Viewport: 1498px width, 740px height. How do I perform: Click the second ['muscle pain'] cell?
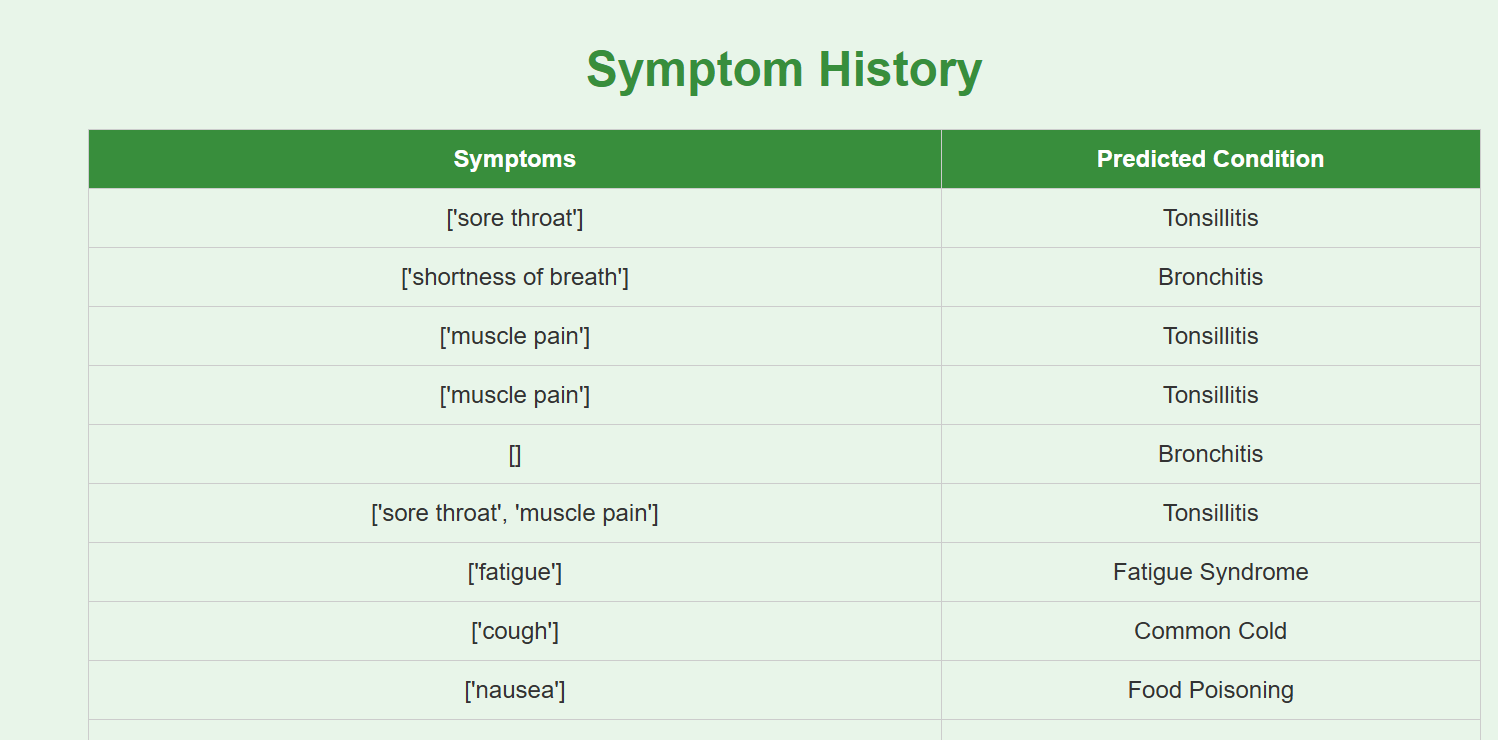(x=515, y=395)
